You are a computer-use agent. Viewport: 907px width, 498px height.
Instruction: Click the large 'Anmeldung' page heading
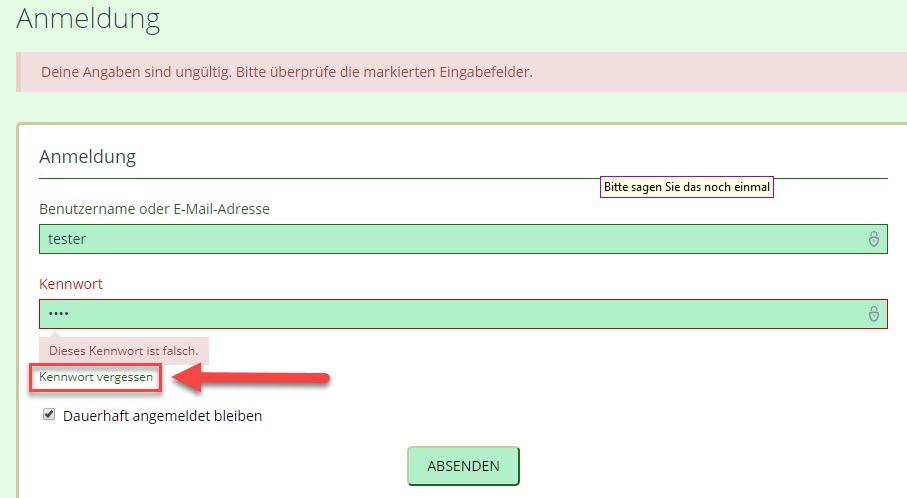coord(88,18)
